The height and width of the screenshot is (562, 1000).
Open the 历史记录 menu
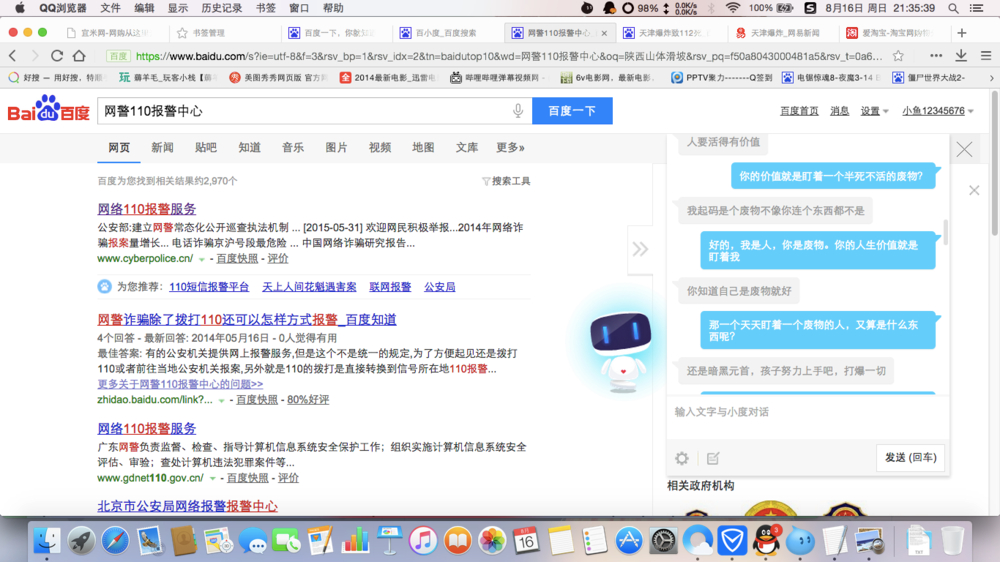221,8
